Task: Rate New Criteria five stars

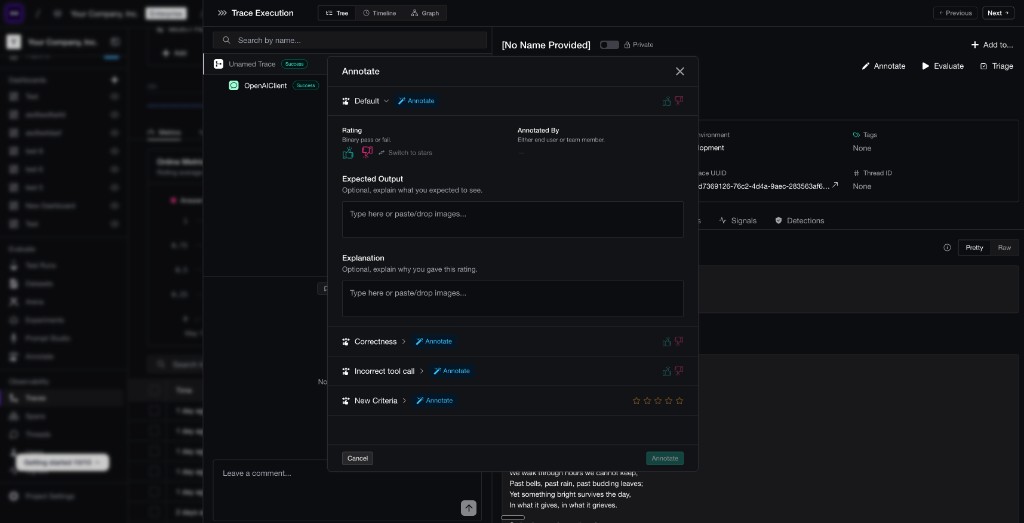Action: tap(679, 400)
